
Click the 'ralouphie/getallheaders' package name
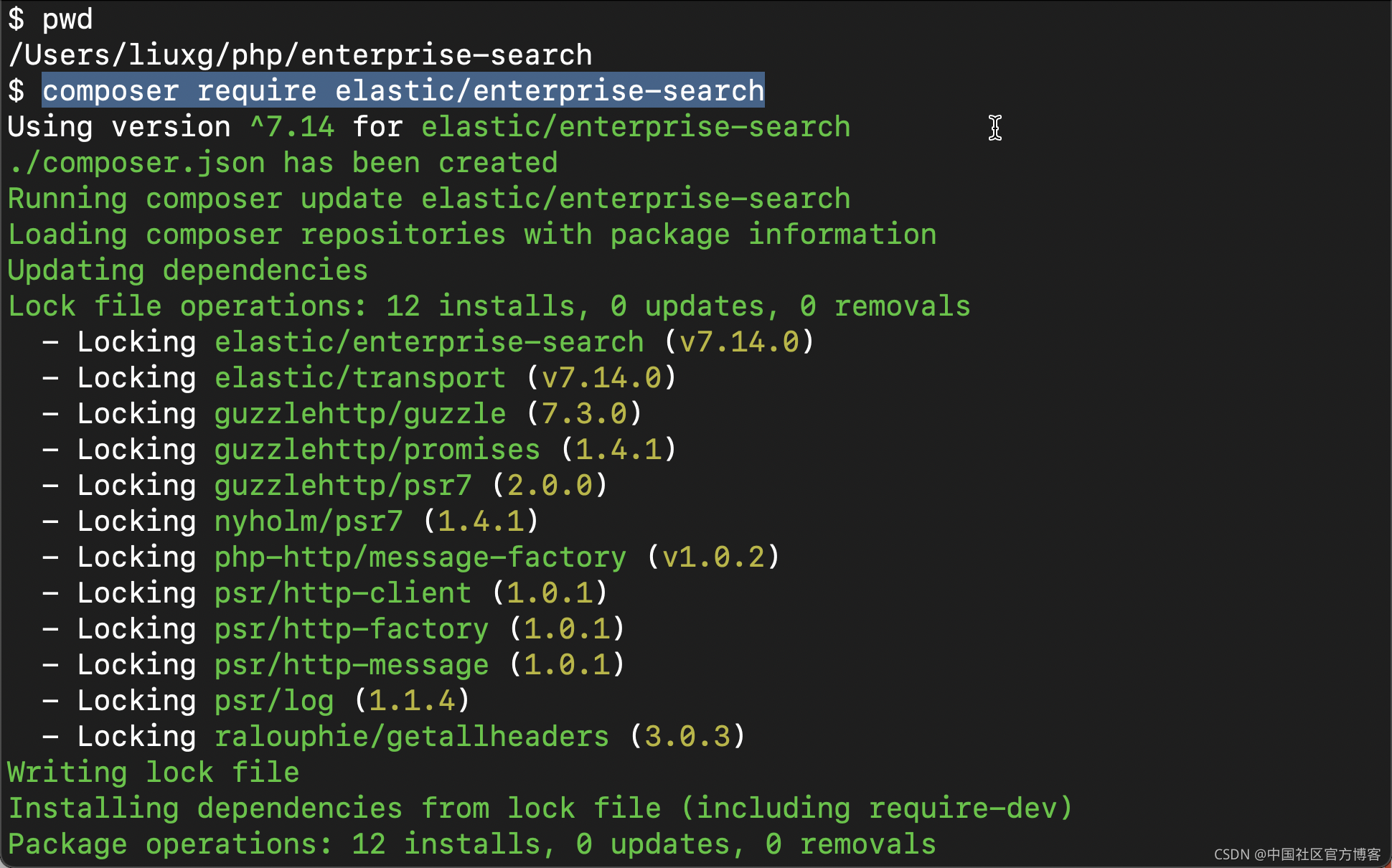click(x=412, y=737)
